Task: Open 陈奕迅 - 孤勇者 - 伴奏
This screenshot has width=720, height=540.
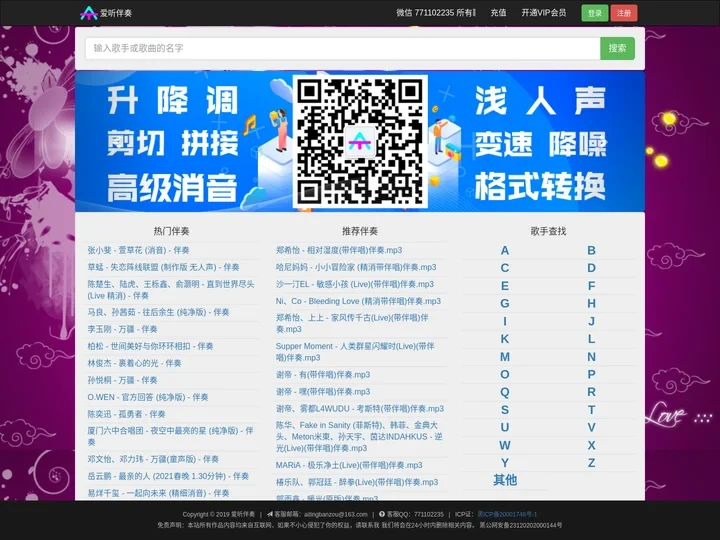Action: [x=126, y=414]
